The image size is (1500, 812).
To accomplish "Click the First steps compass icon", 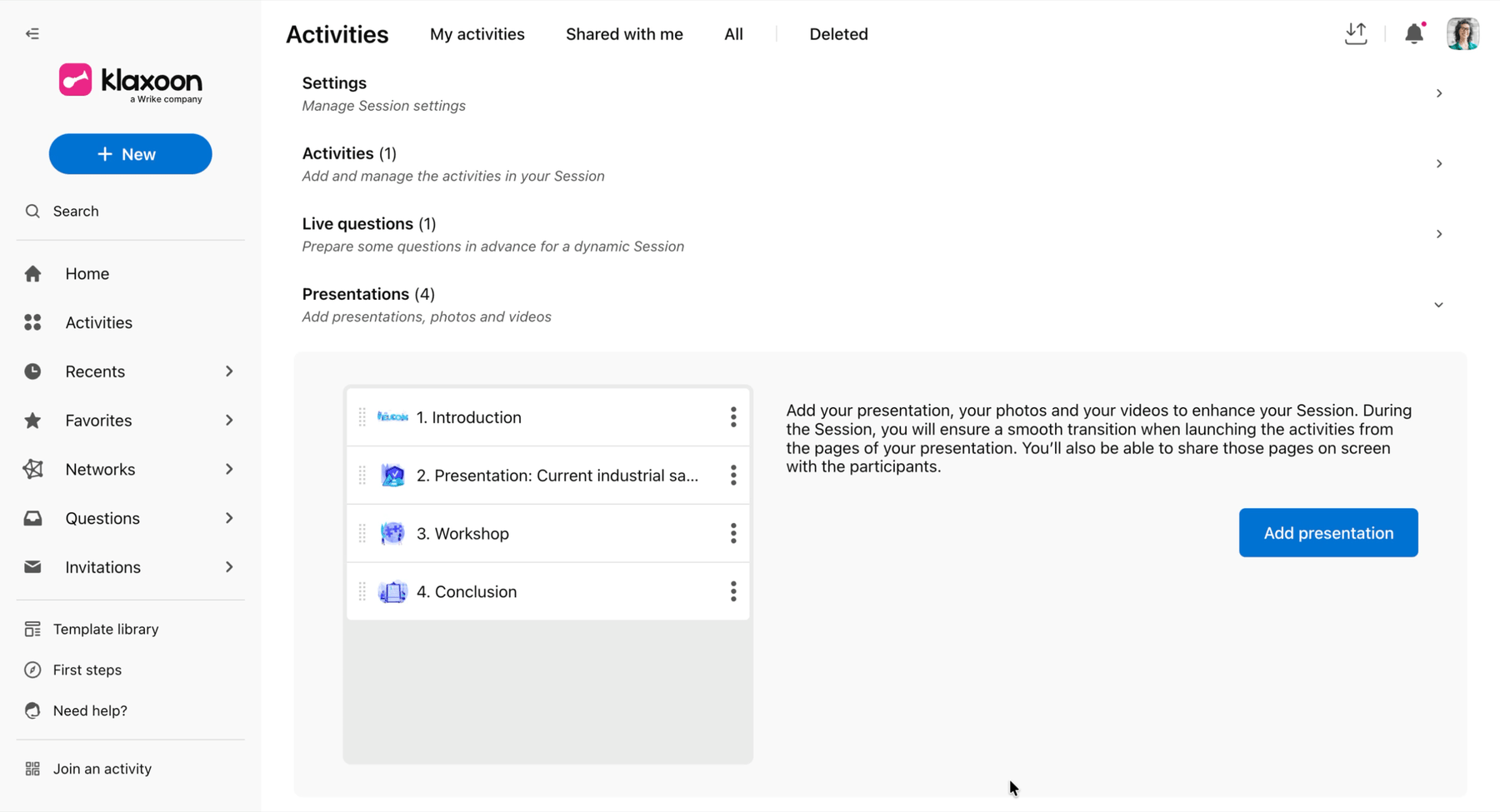I will click(x=32, y=670).
